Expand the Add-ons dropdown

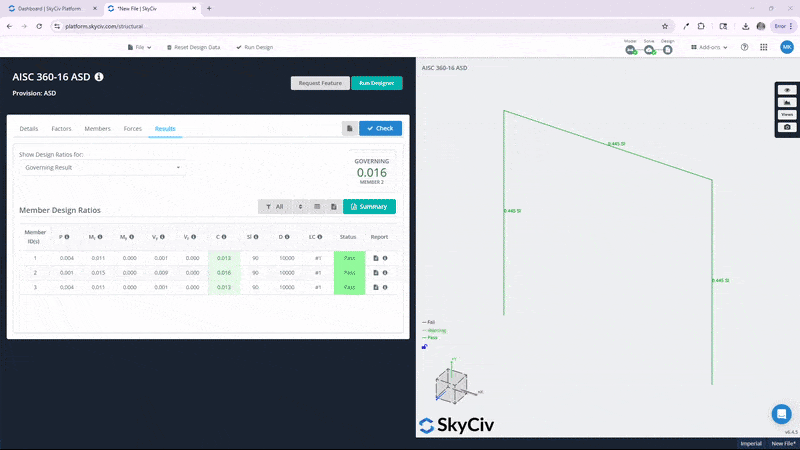[x=709, y=47]
